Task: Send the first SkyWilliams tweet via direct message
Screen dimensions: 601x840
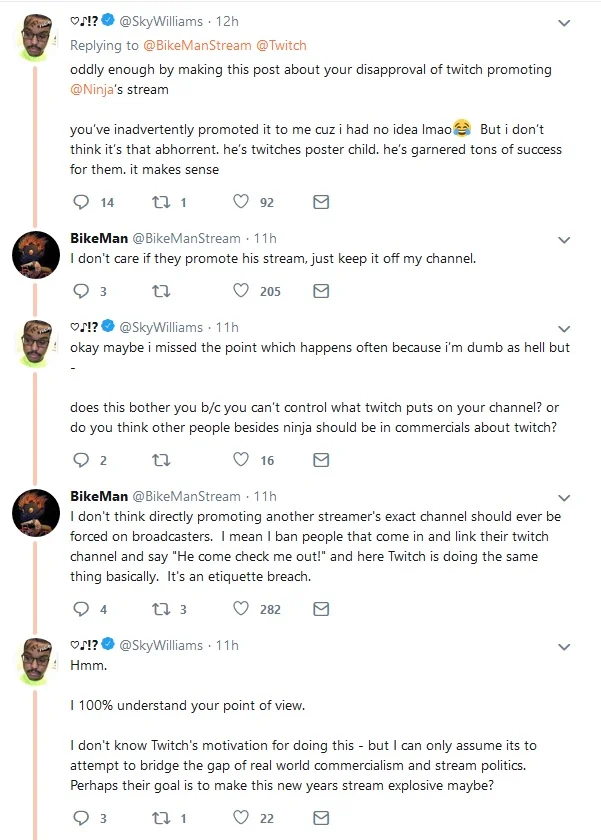Action: tap(321, 202)
